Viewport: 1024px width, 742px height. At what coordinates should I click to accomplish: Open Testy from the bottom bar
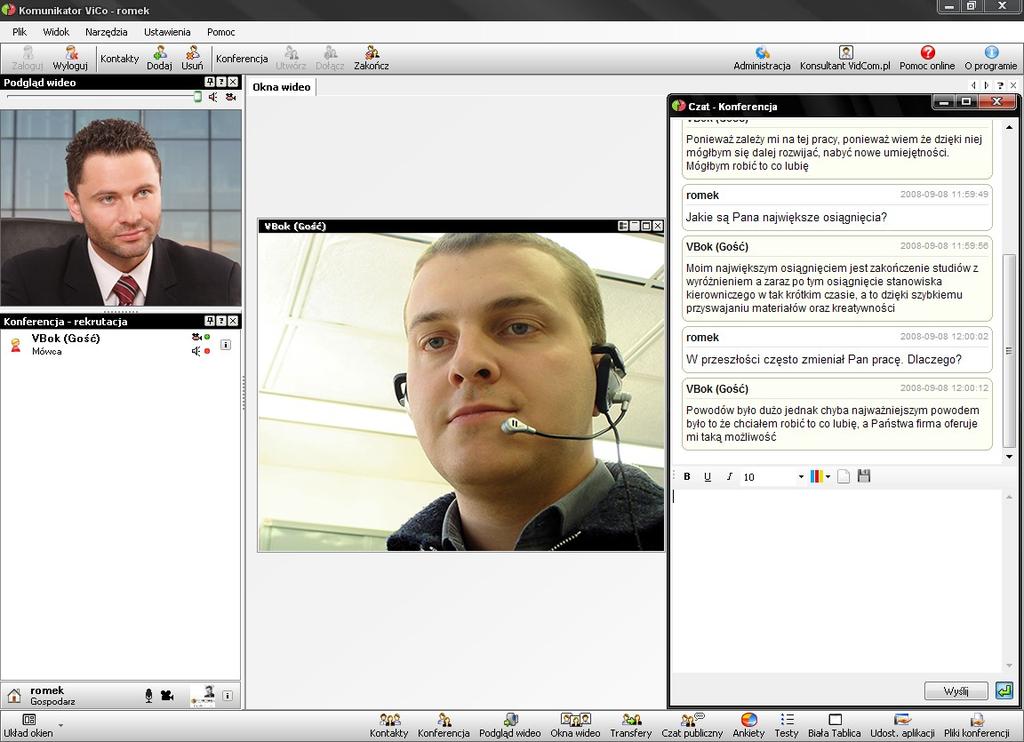coord(787,726)
